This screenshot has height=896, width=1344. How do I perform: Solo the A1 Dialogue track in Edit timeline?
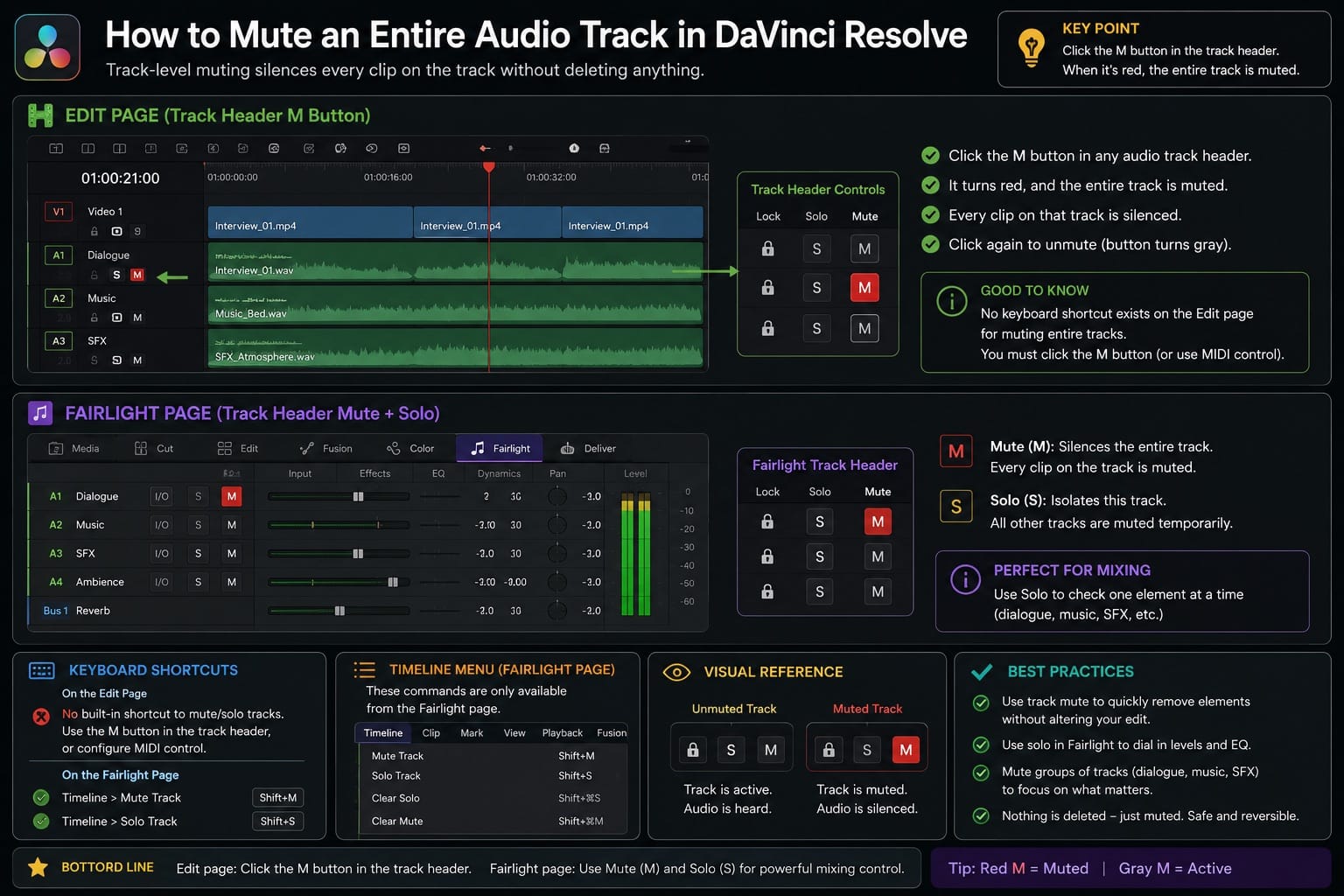pos(116,275)
